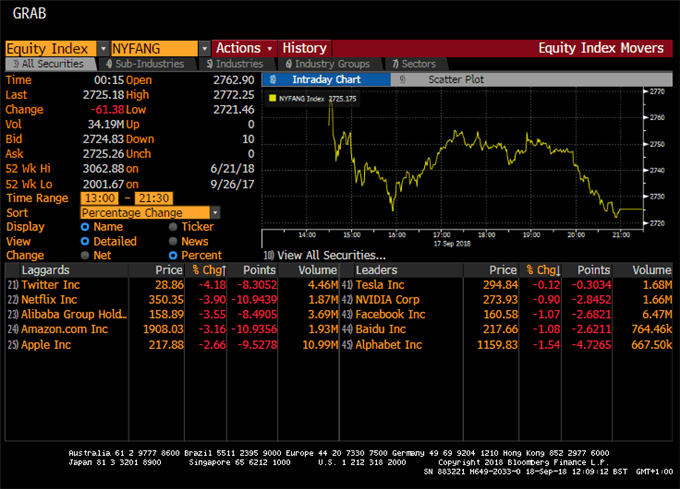Switch to the Sectors tab

click(414, 64)
